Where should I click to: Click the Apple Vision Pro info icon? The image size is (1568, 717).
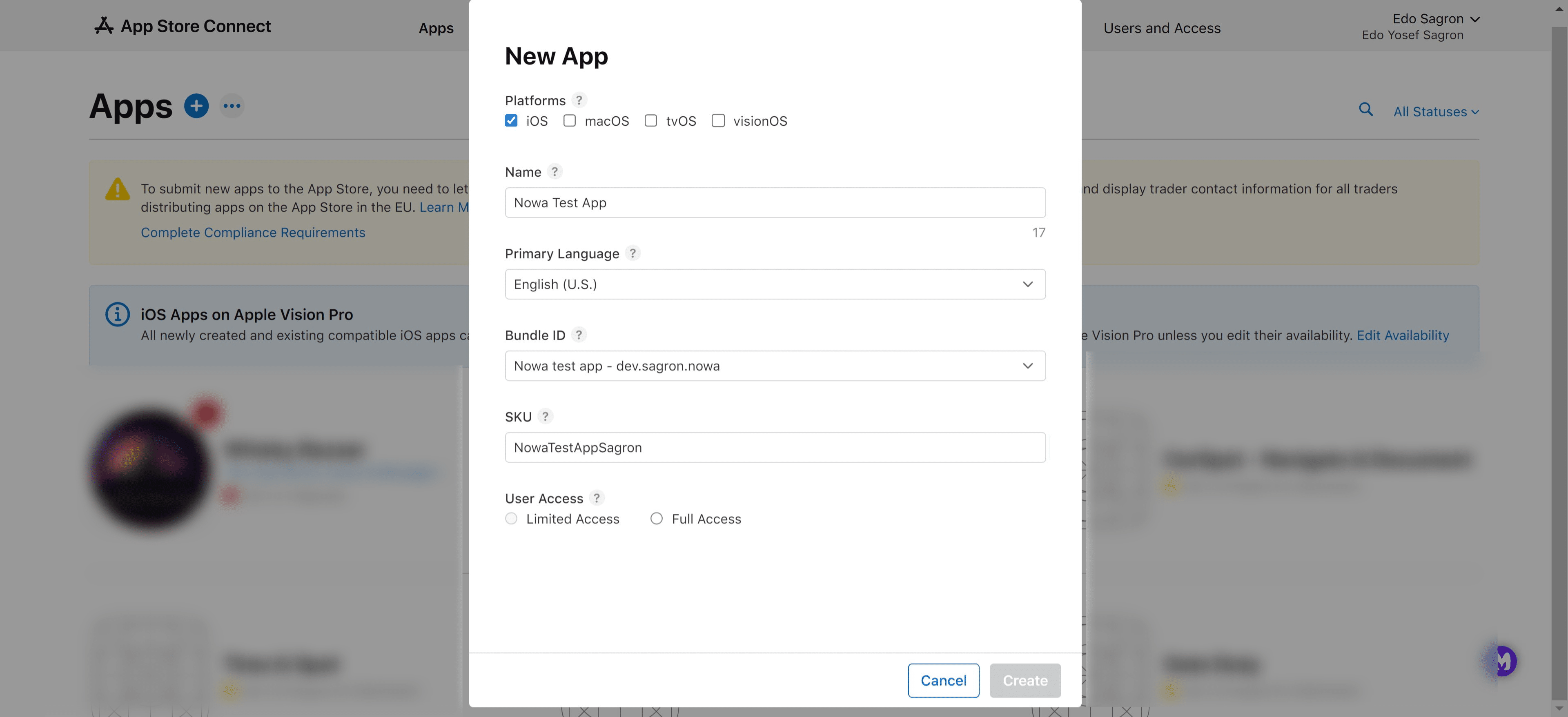coord(116,314)
